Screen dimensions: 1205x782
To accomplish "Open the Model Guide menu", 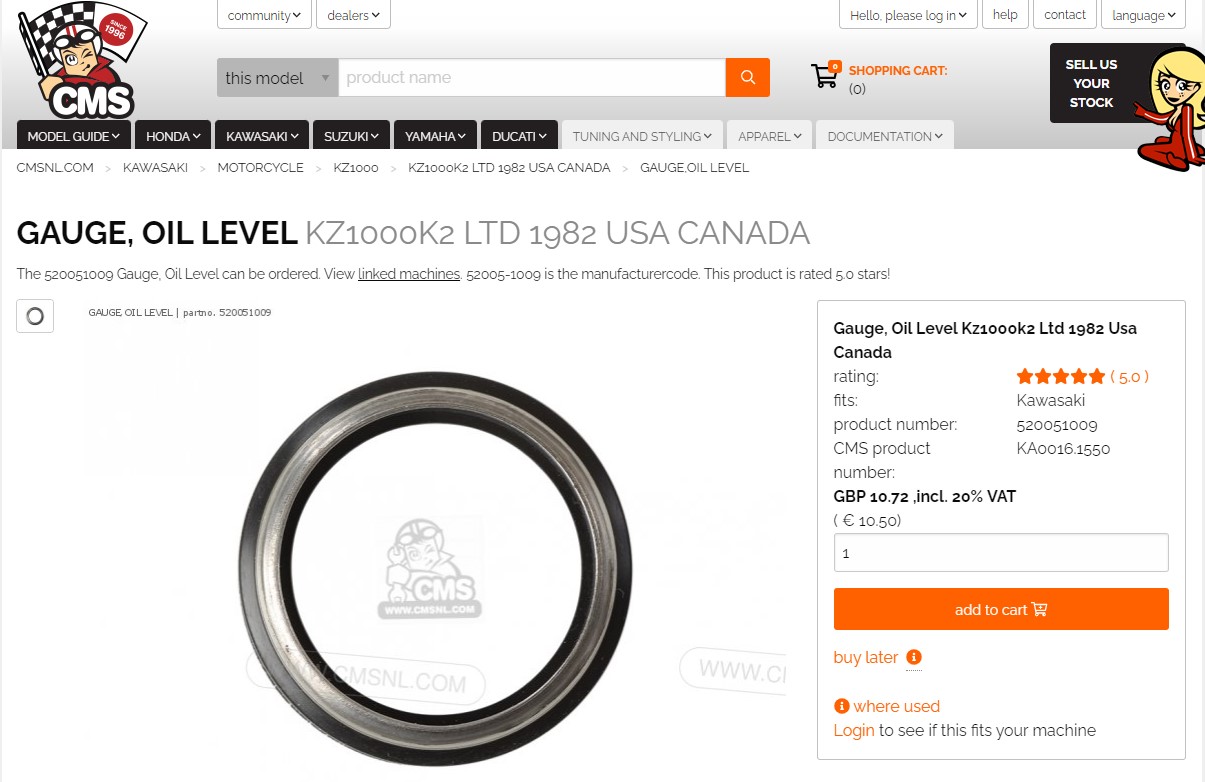I will [x=74, y=136].
